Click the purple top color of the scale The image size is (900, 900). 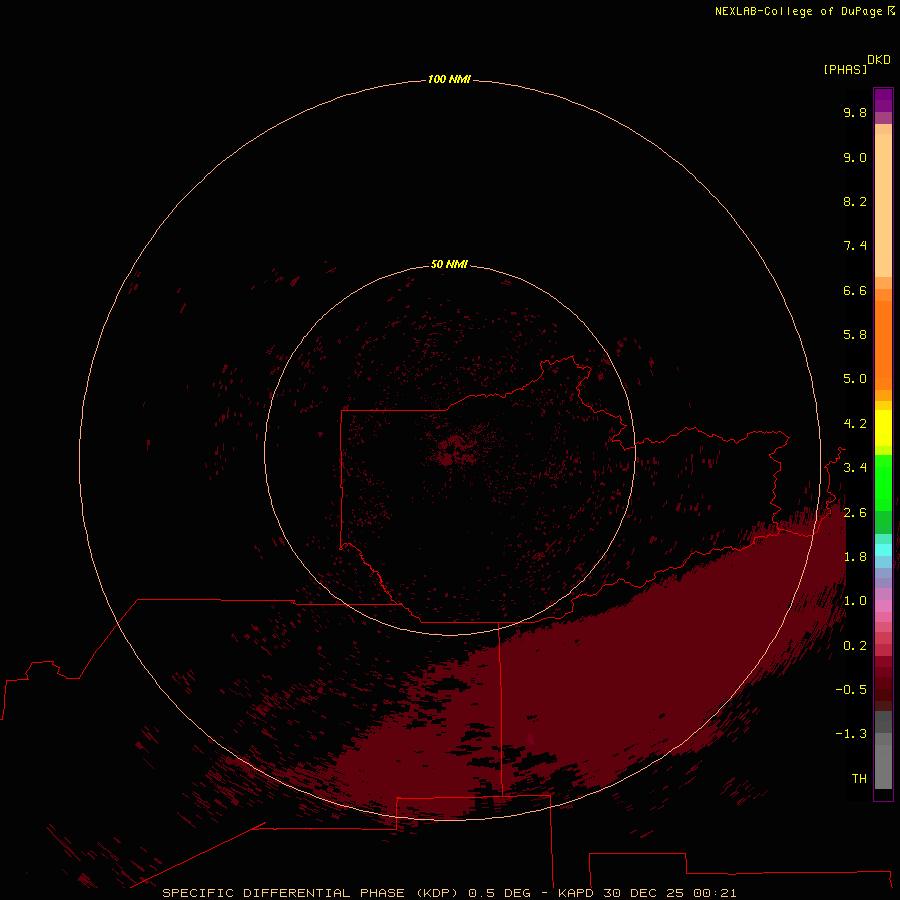coord(883,100)
